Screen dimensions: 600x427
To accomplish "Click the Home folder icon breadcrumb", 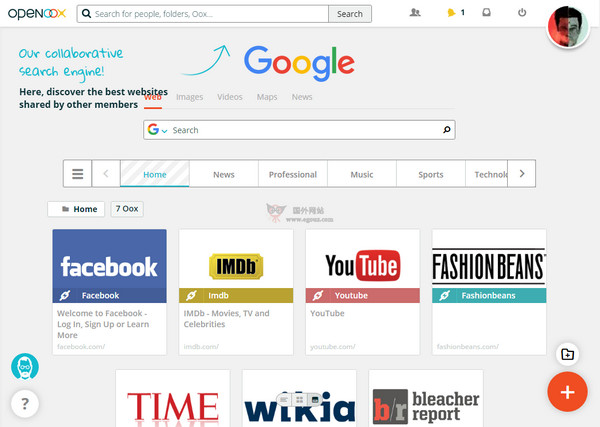I will point(65,209).
